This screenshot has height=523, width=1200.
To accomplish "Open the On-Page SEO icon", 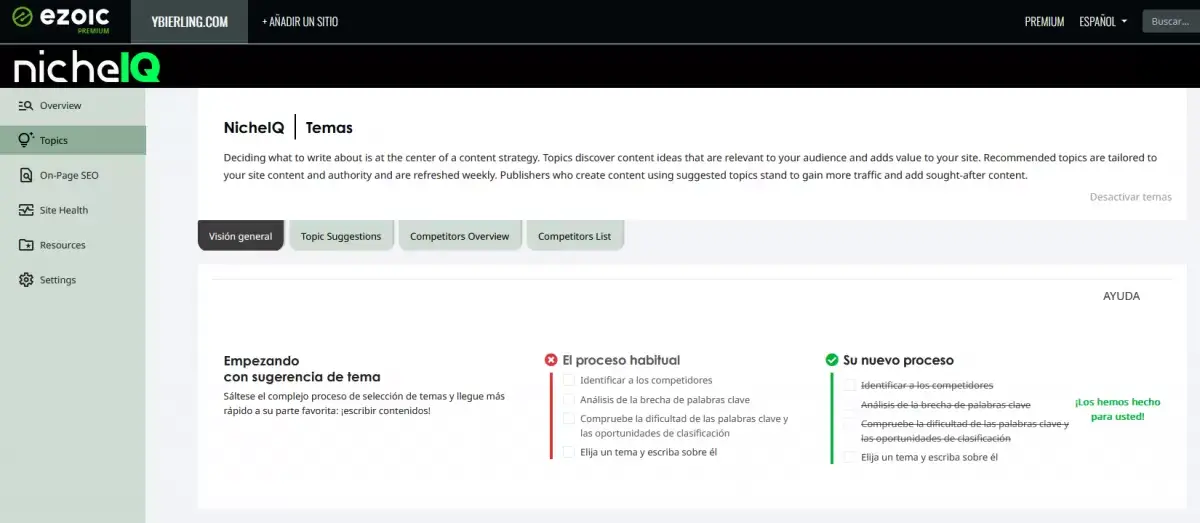I will [x=26, y=176].
